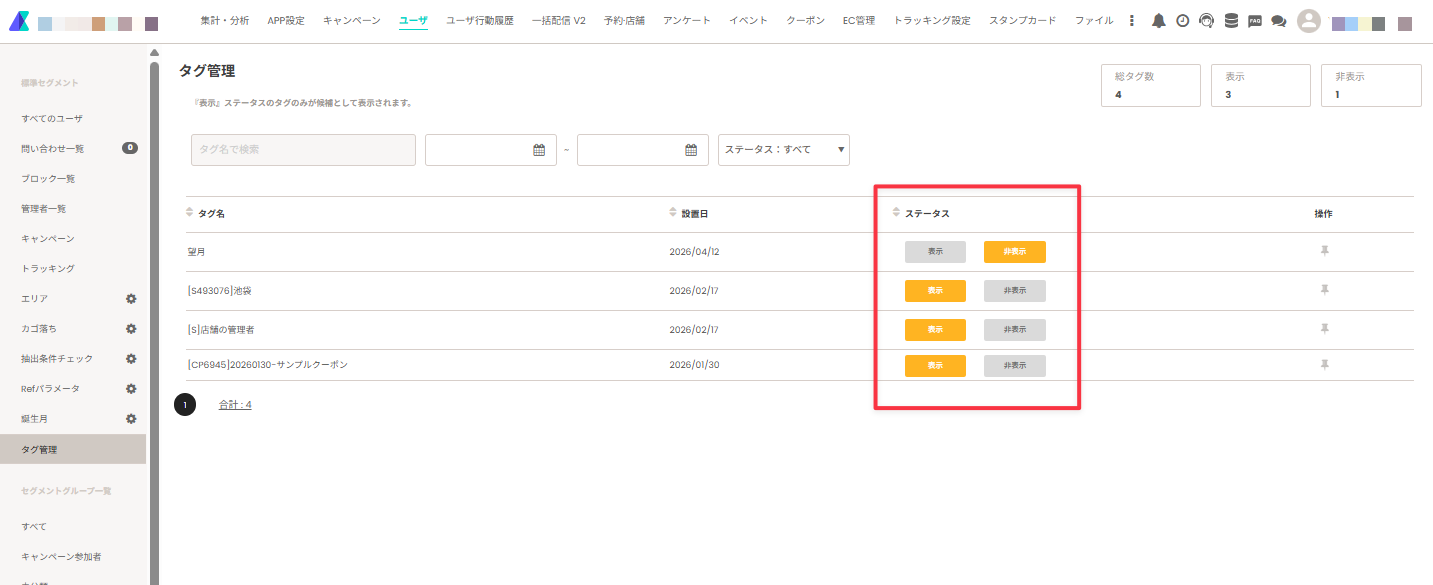This screenshot has height=585, width=1433.
Task: Set [S493076]池袋 tag status to 表示
Action: point(935,291)
